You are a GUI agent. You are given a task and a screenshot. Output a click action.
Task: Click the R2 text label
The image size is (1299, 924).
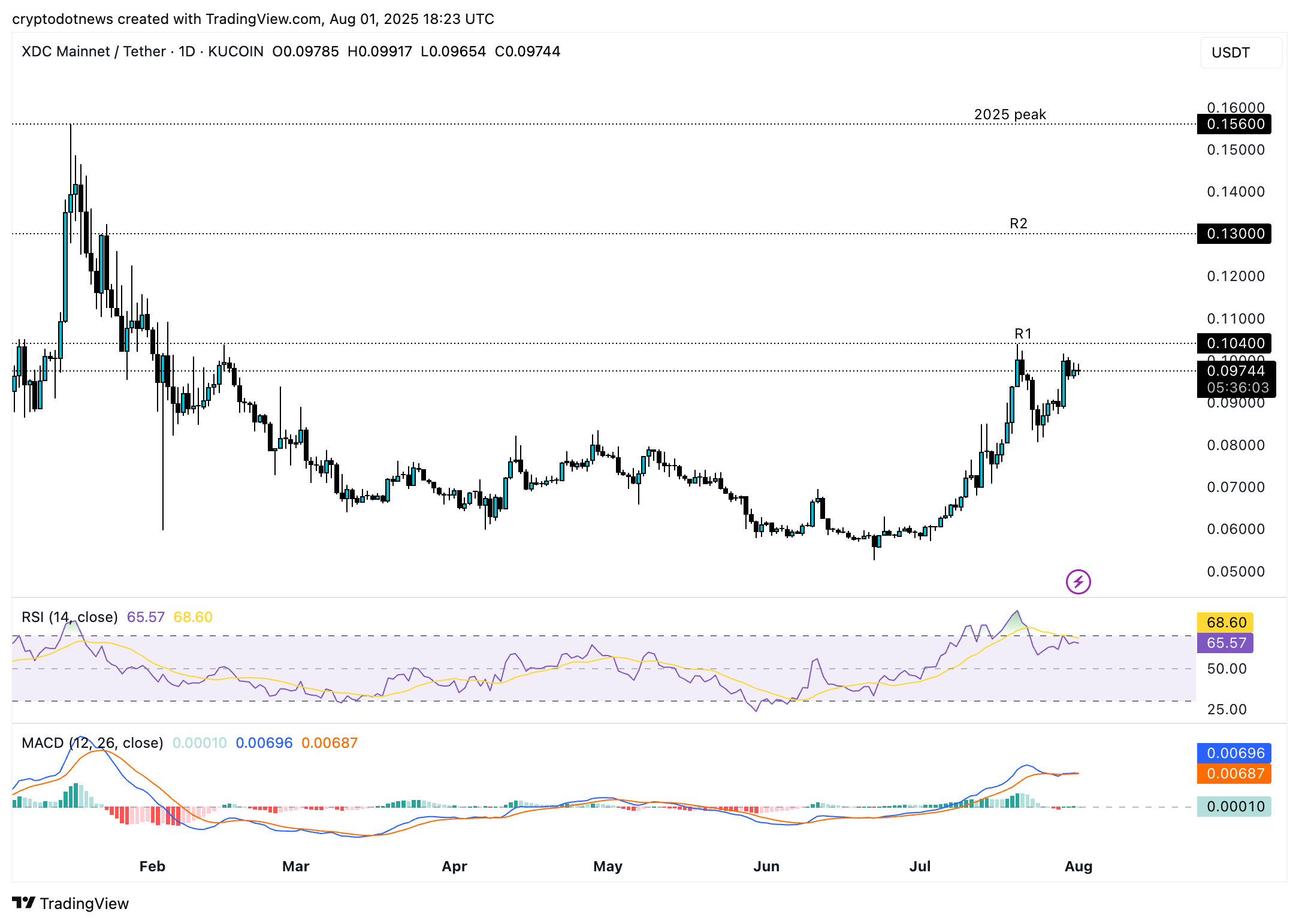click(x=1018, y=224)
